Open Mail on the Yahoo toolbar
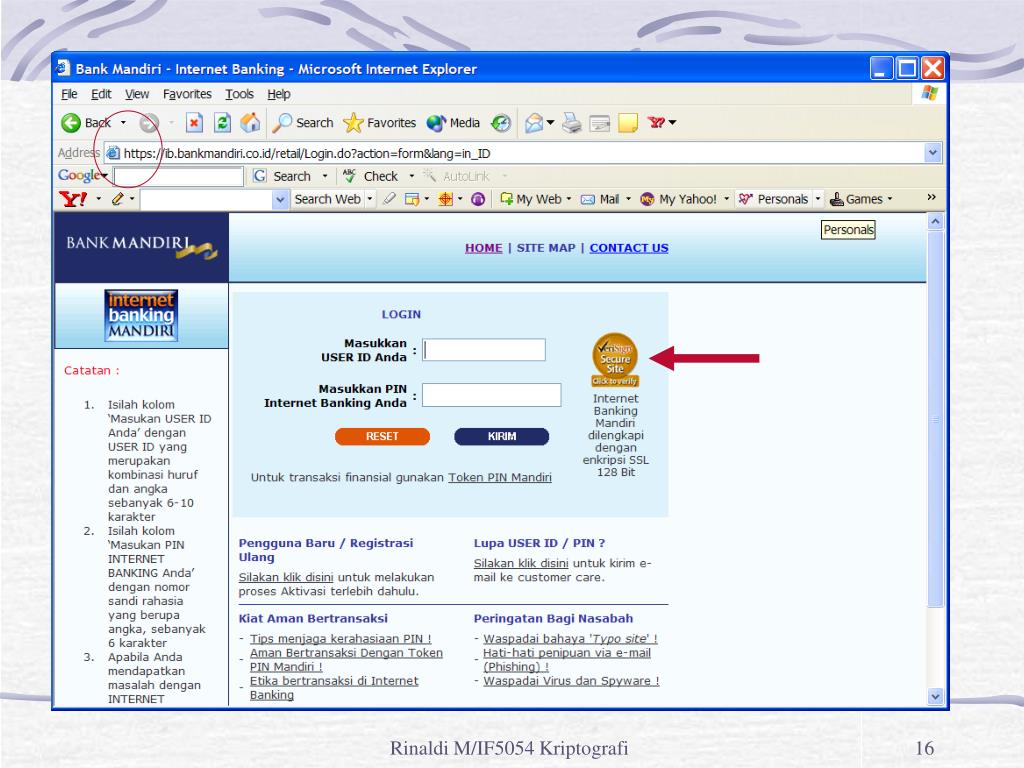Viewport: 1024px width, 768px height. (600, 199)
